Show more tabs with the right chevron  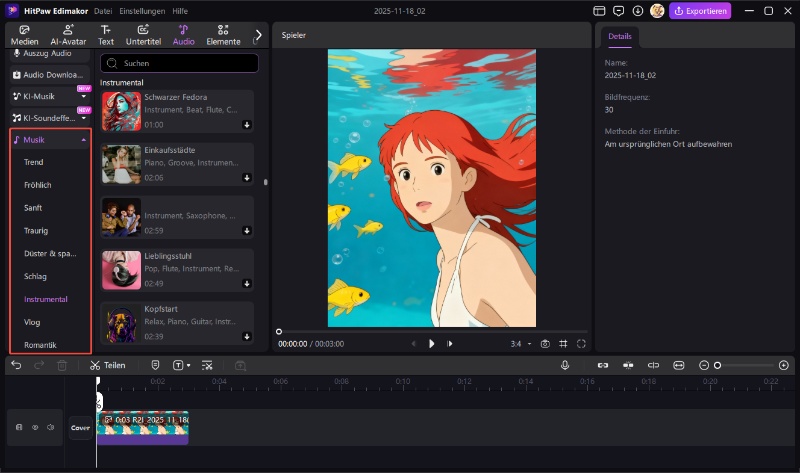point(259,35)
